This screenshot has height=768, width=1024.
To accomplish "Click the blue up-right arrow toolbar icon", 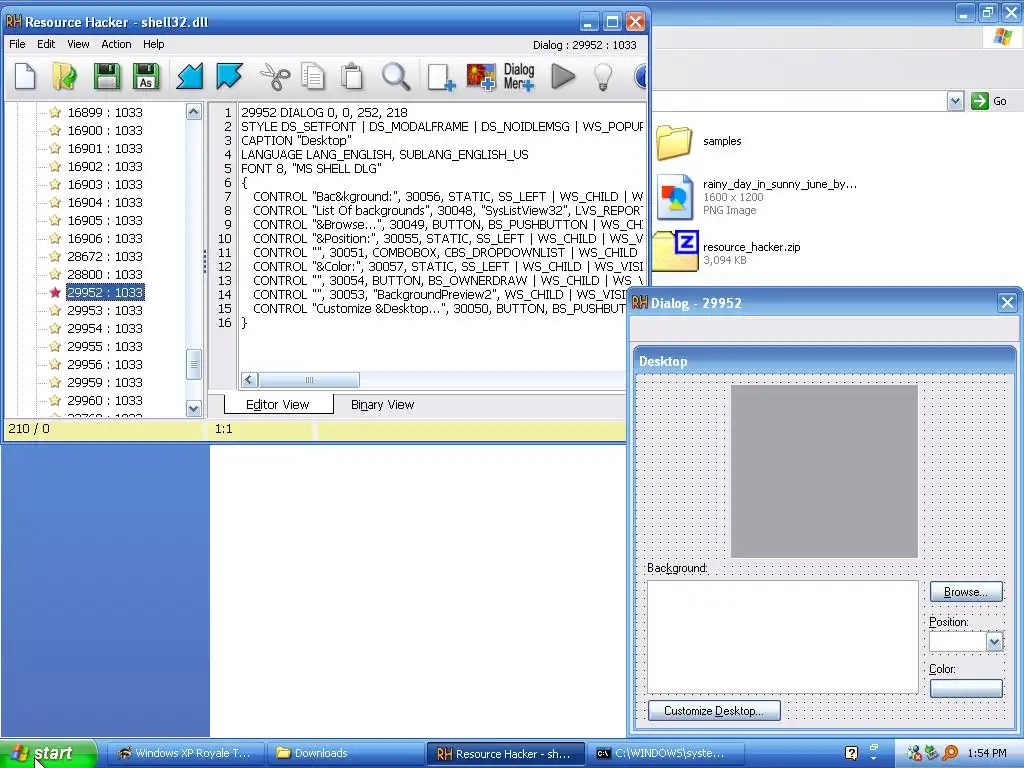I will pos(229,76).
